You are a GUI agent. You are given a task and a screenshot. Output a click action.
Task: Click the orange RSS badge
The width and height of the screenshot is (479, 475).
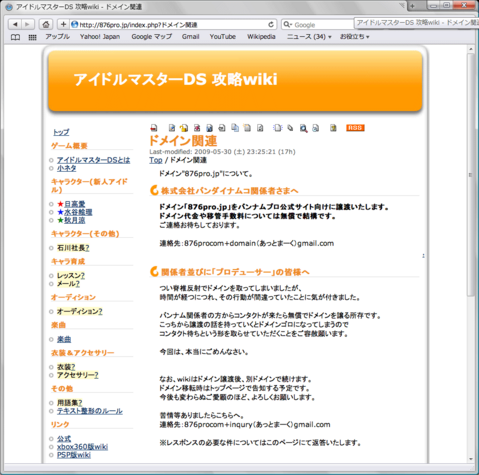[355, 128]
